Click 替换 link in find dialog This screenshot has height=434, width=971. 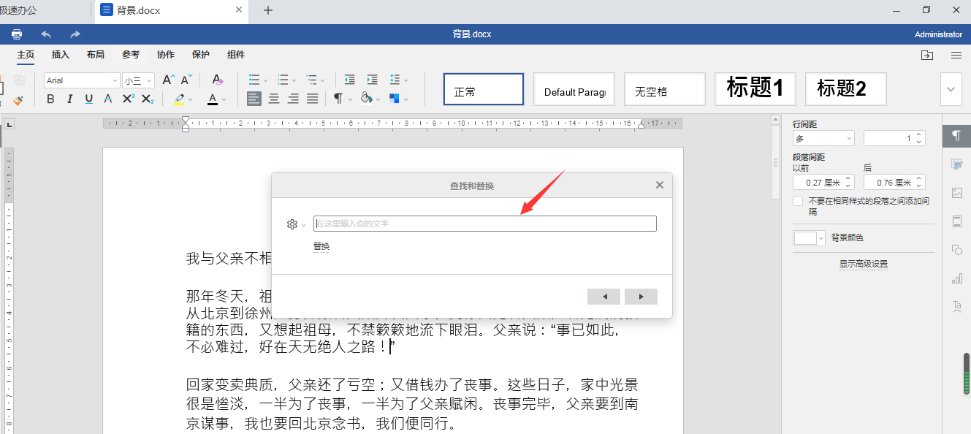click(321, 246)
